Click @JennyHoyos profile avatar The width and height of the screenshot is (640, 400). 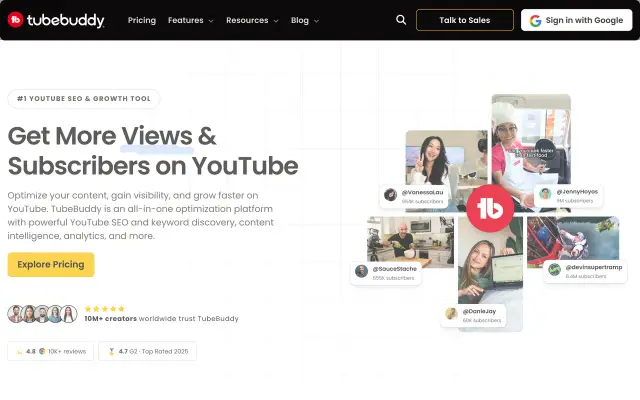click(545, 194)
